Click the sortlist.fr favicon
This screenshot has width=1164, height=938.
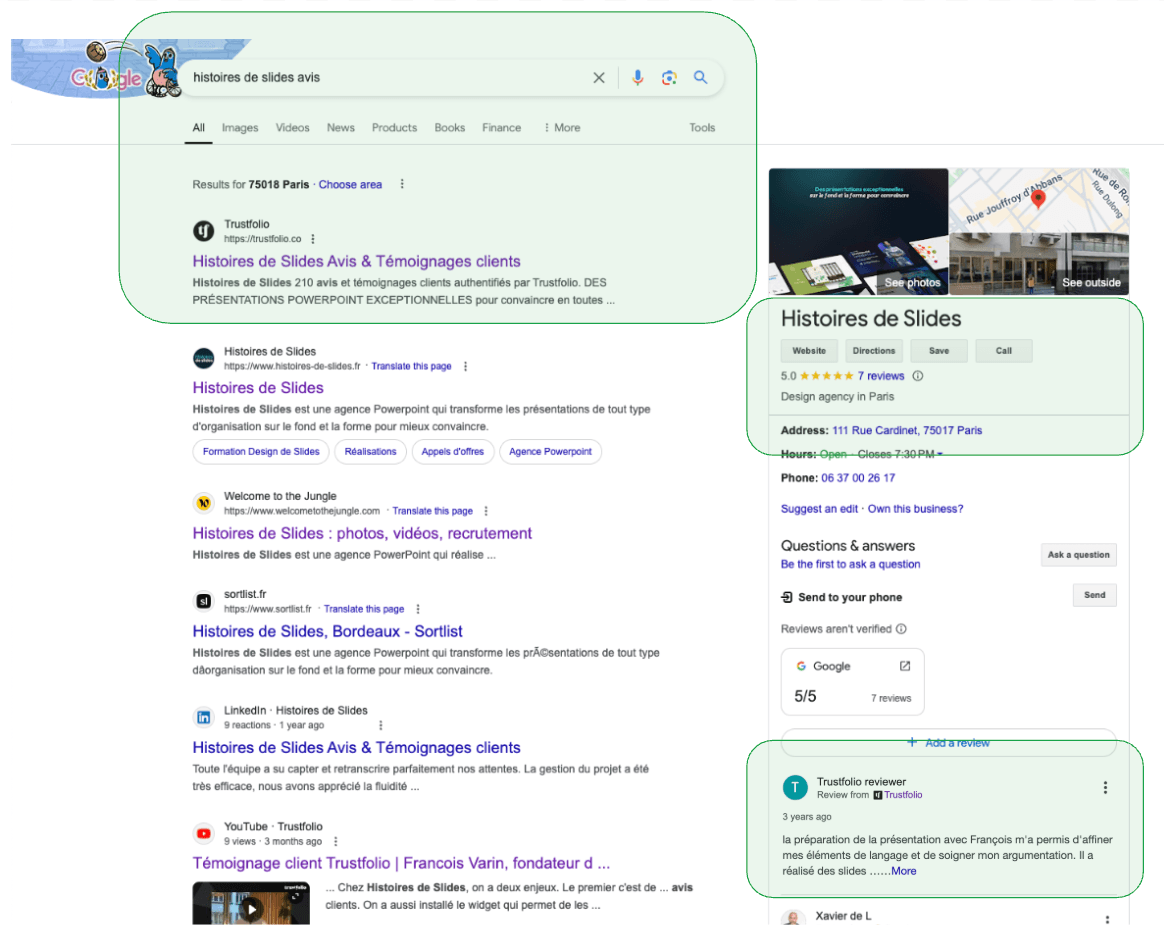coord(203,601)
